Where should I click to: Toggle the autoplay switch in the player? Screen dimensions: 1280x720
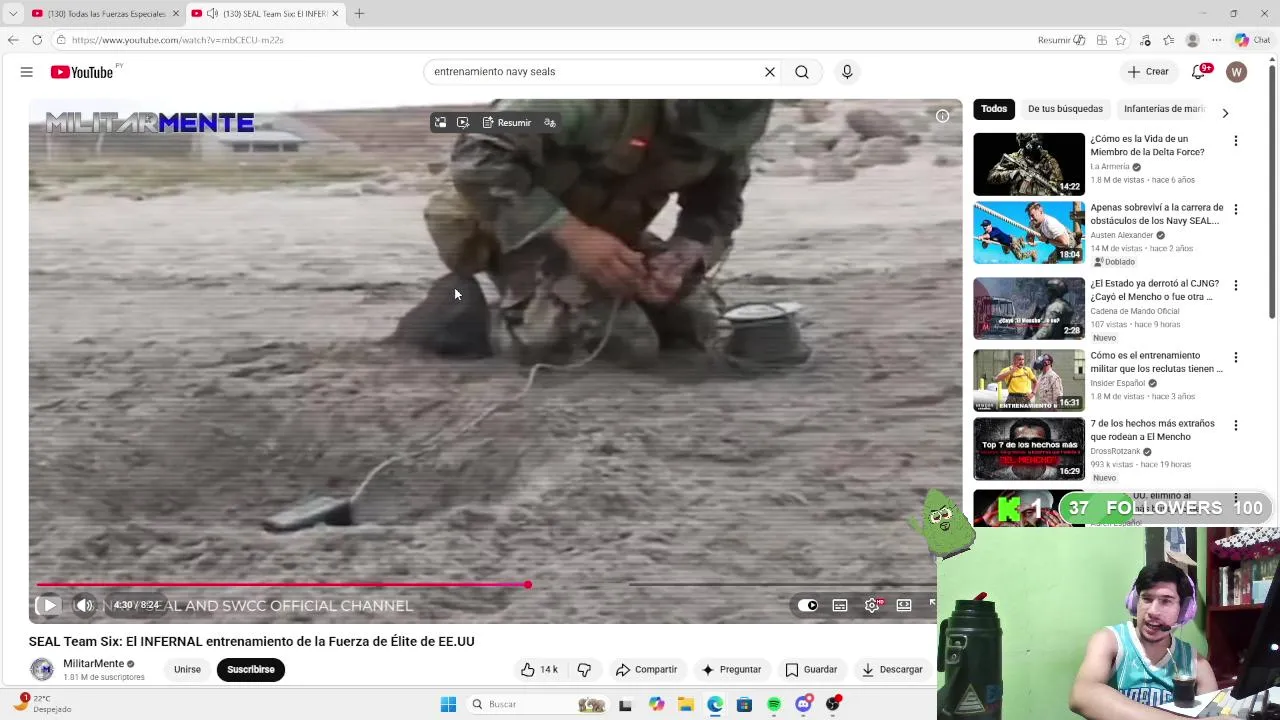tap(808, 605)
